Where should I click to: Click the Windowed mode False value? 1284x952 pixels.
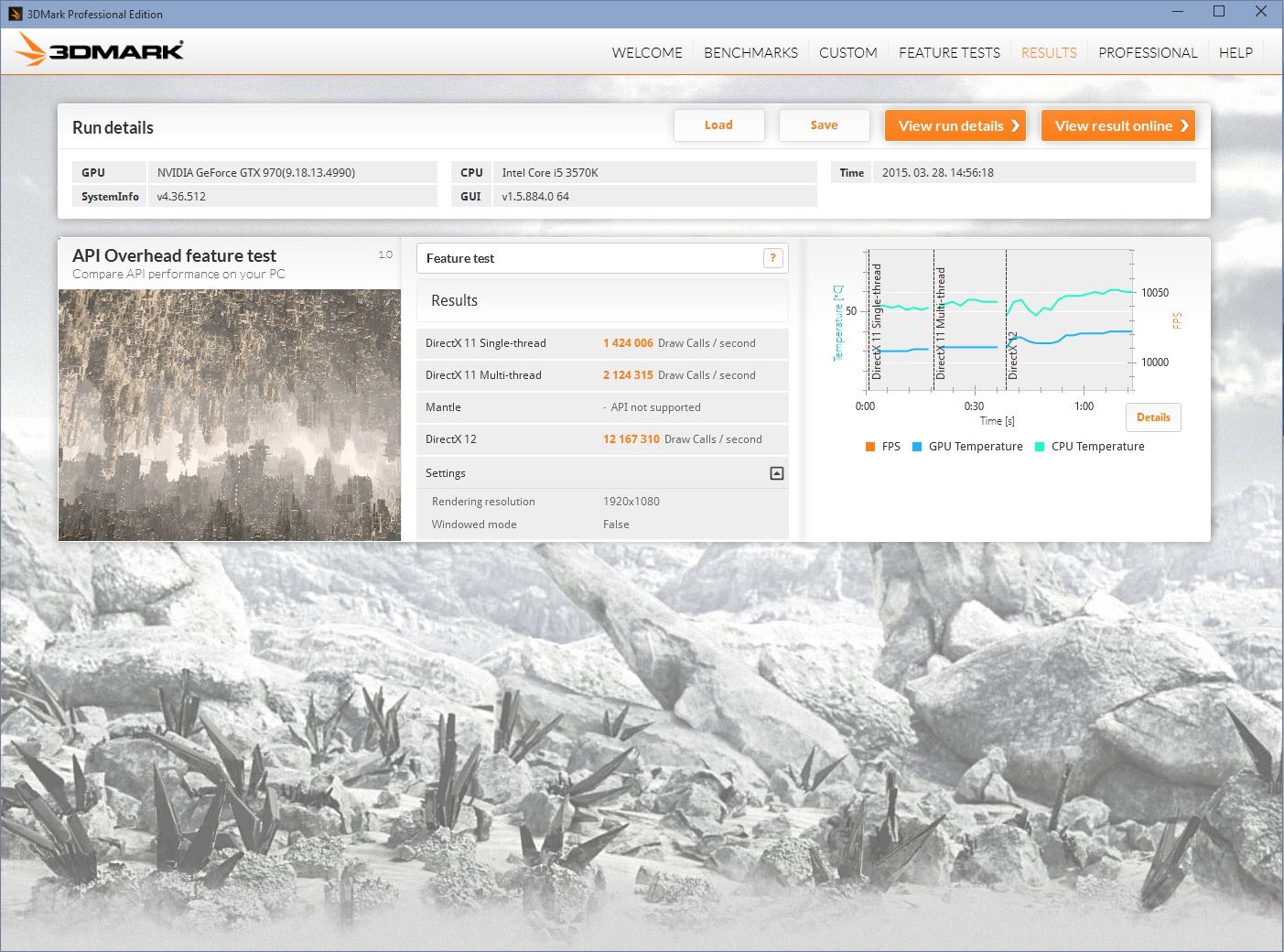(616, 525)
